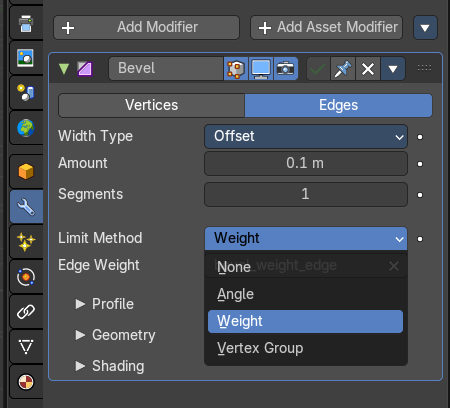450x408 pixels.
Task: Open the Object Data mesh tab
Action: [26, 347]
